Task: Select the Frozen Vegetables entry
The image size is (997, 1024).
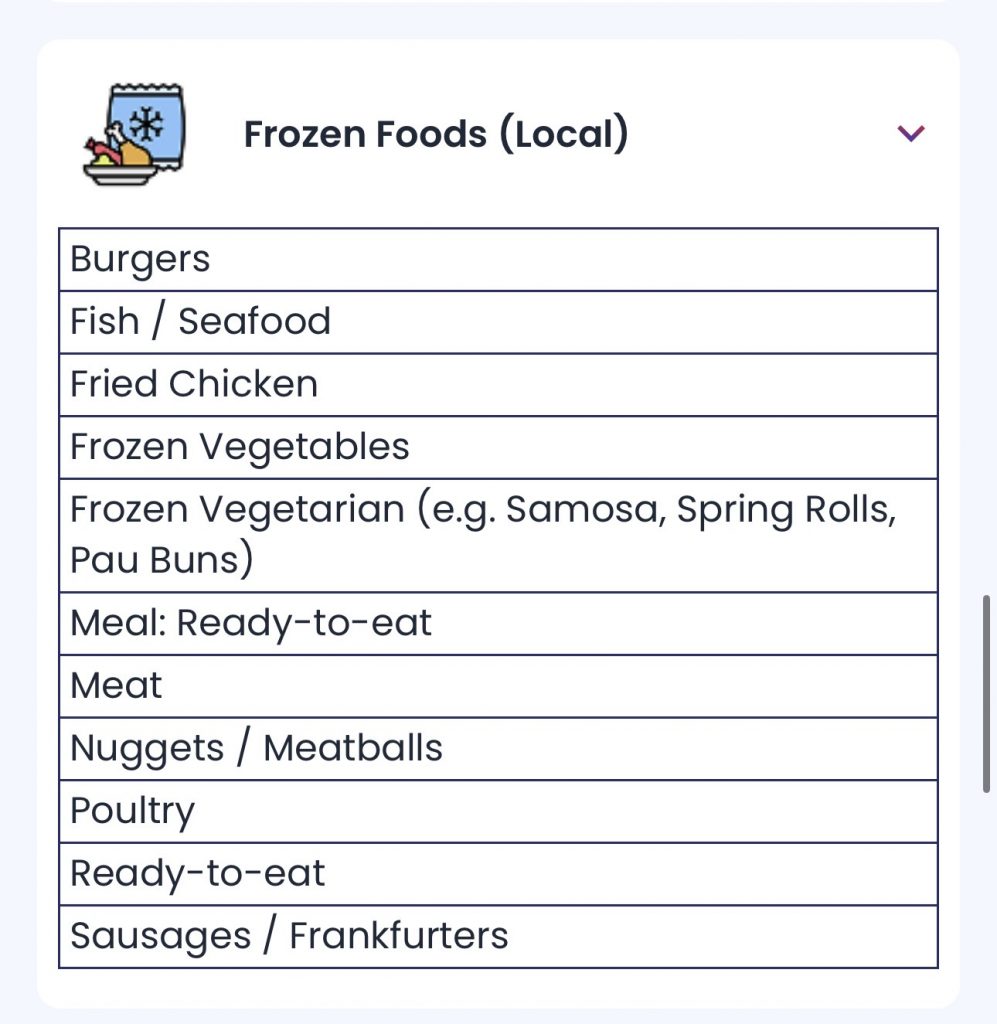Action: (498, 447)
